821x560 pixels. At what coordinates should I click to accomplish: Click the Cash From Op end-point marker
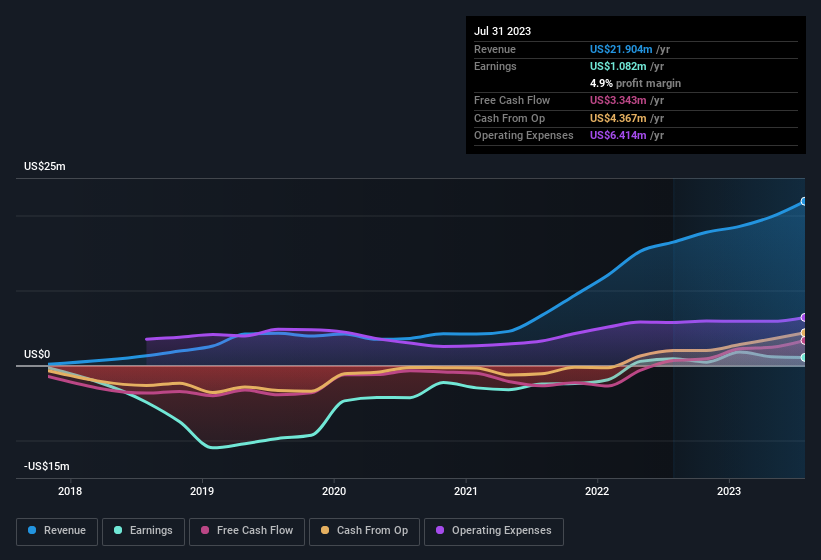[x=804, y=333]
